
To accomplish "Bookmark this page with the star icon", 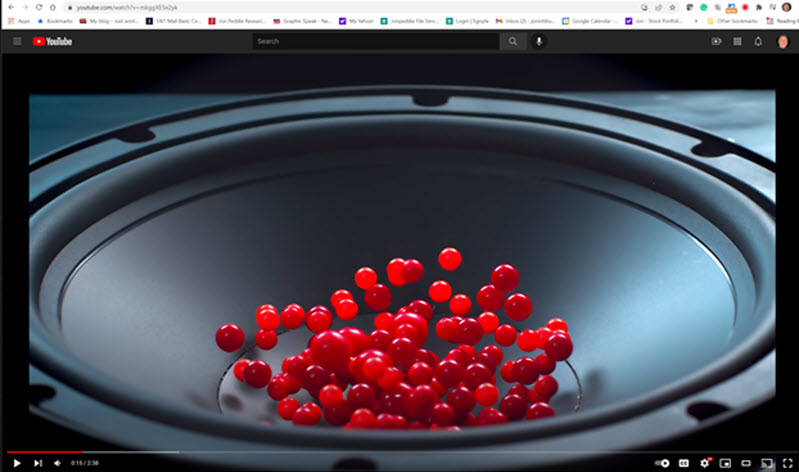I will [673, 7].
